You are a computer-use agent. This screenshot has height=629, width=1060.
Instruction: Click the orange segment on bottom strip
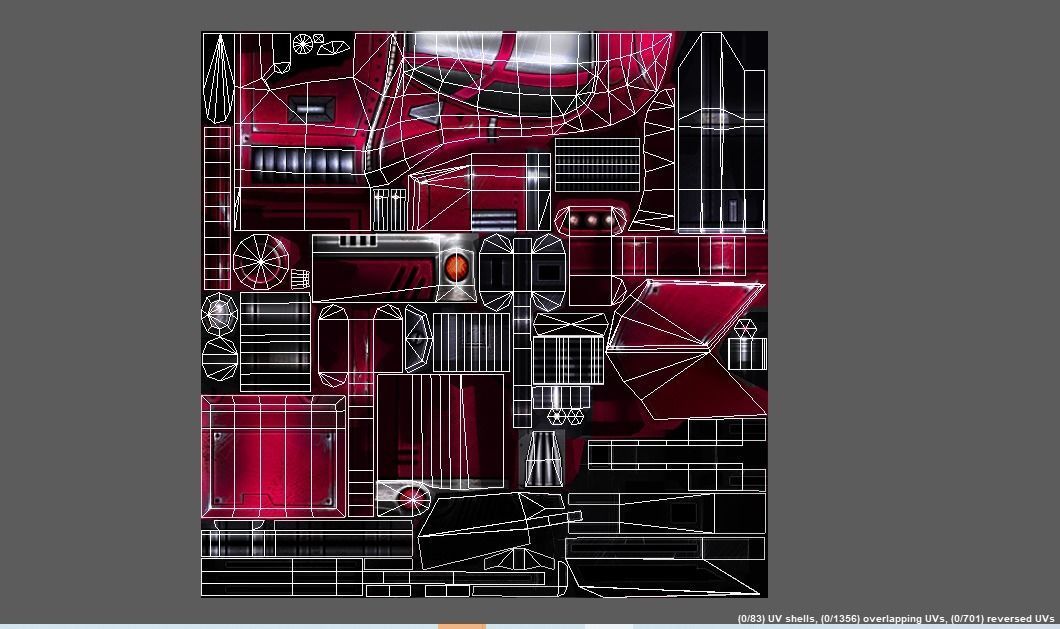[461, 625]
